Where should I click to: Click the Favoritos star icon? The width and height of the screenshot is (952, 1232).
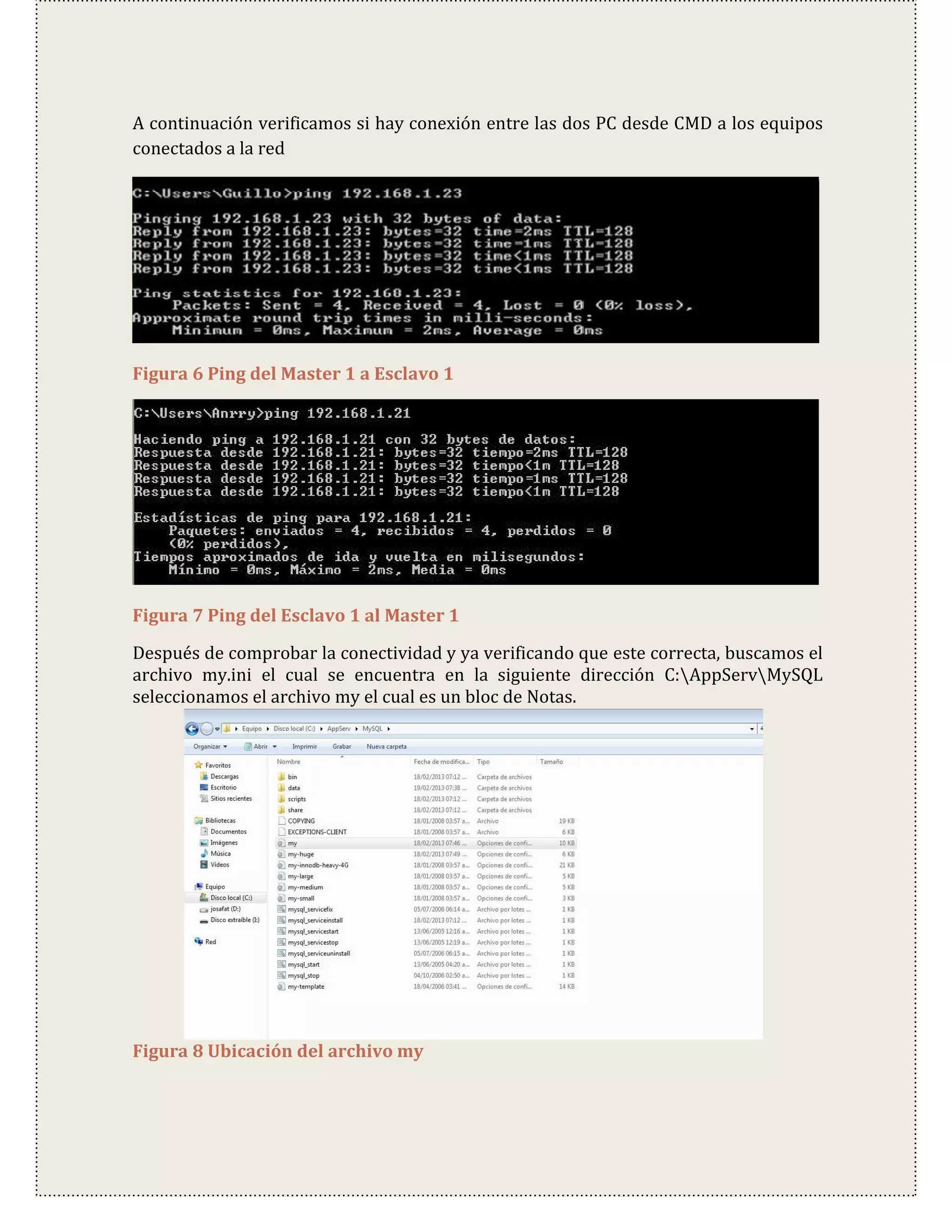click(198, 765)
